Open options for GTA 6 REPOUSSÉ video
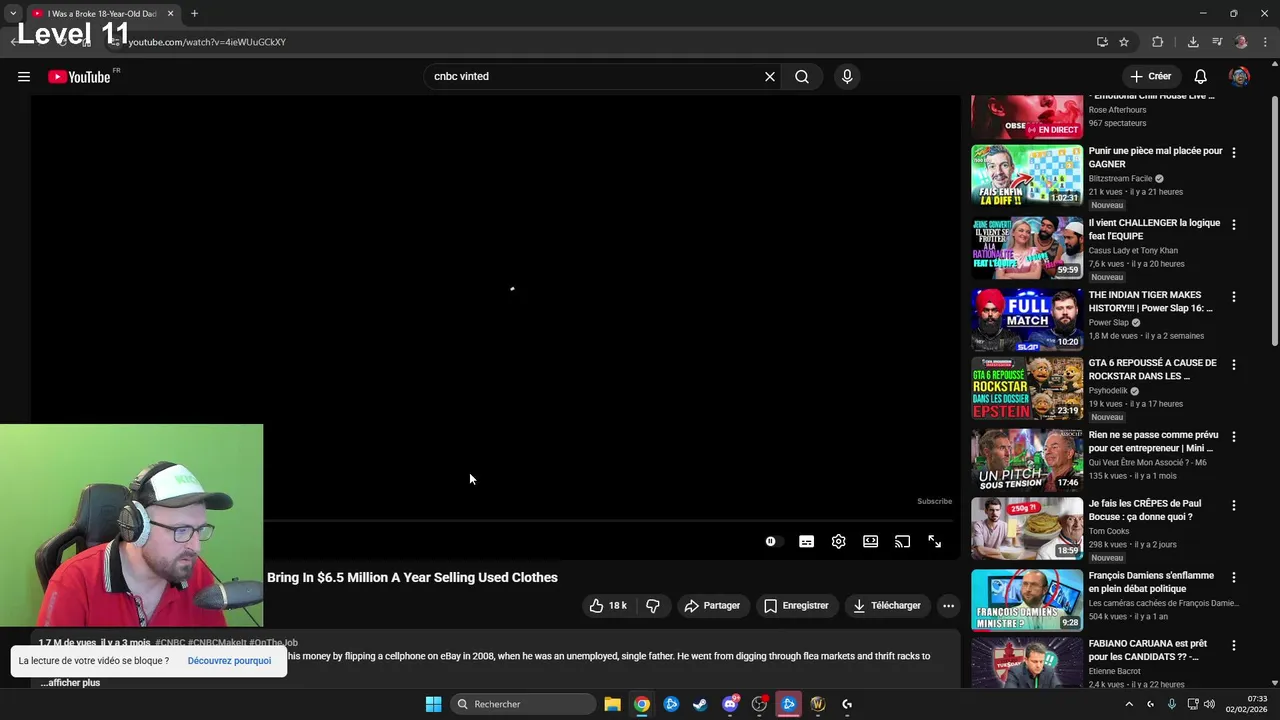The height and width of the screenshot is (720, 1280). click(1233, 364)
